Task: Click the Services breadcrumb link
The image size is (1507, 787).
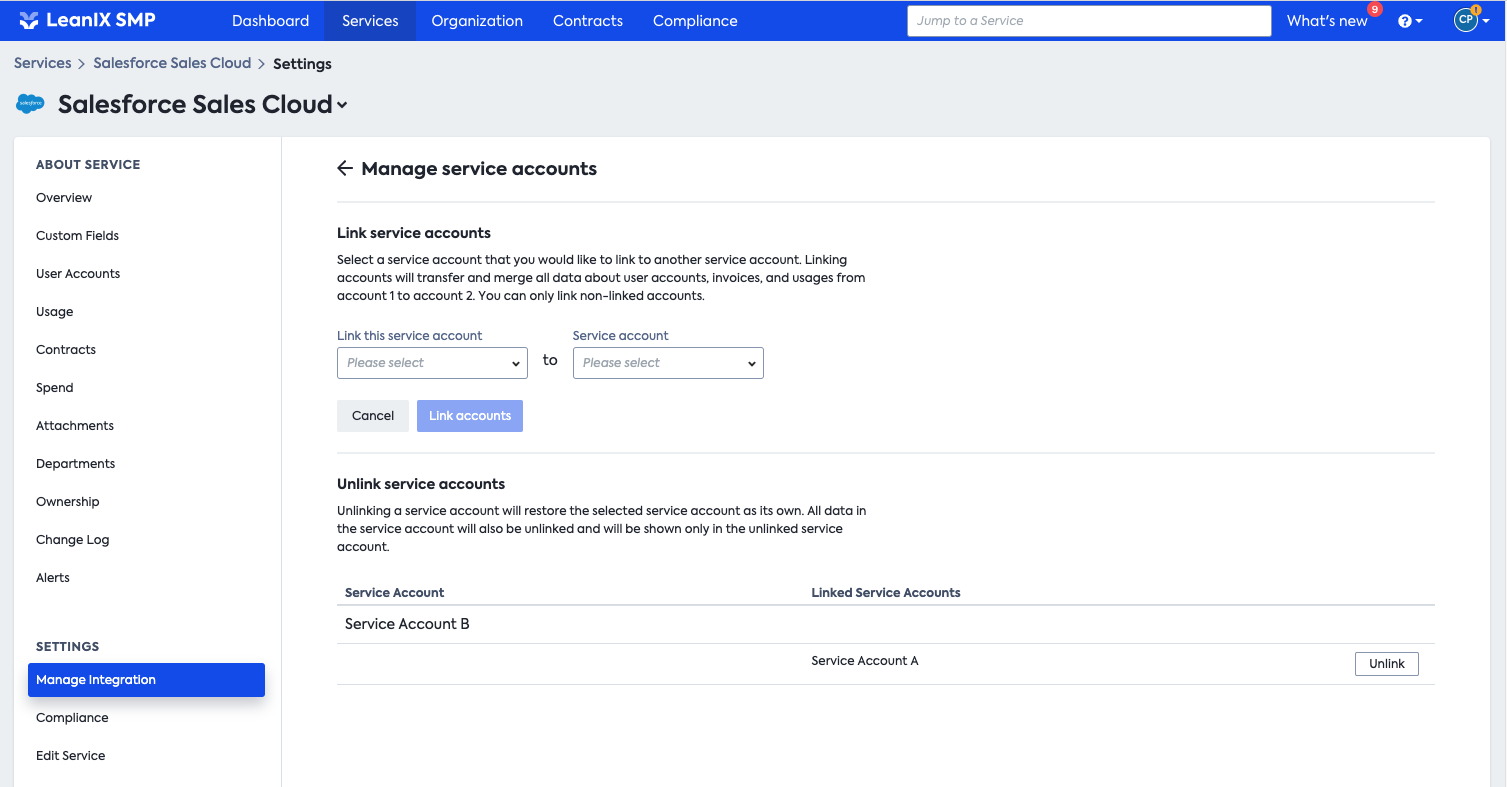Action: point(43,63)
